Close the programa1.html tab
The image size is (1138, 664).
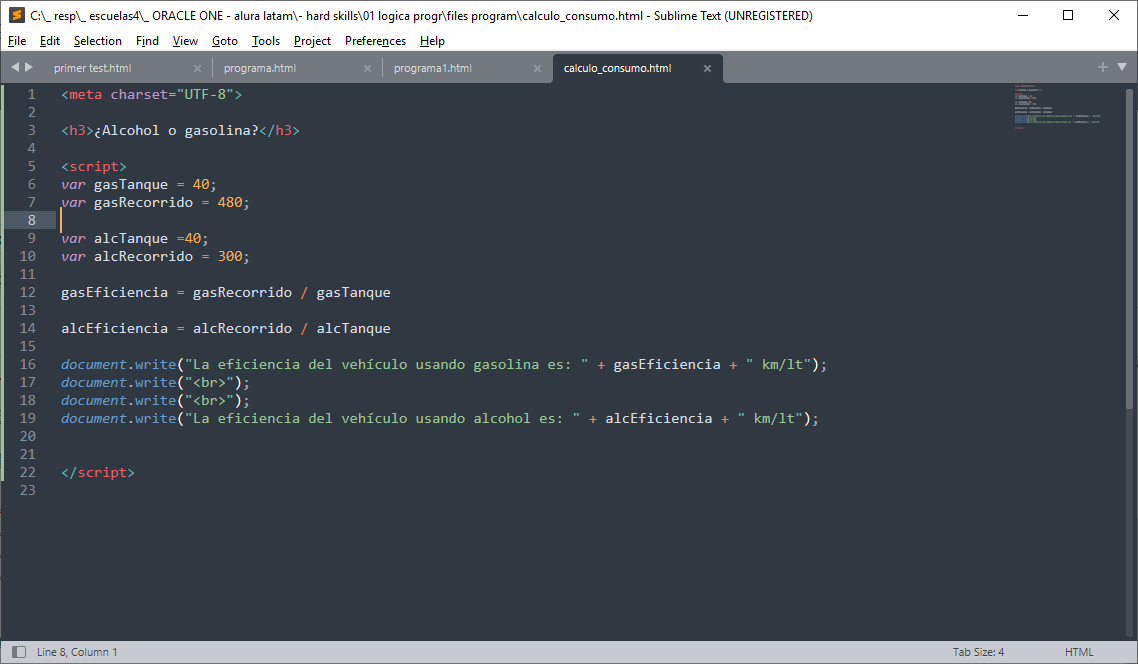[x=537, y=68]
